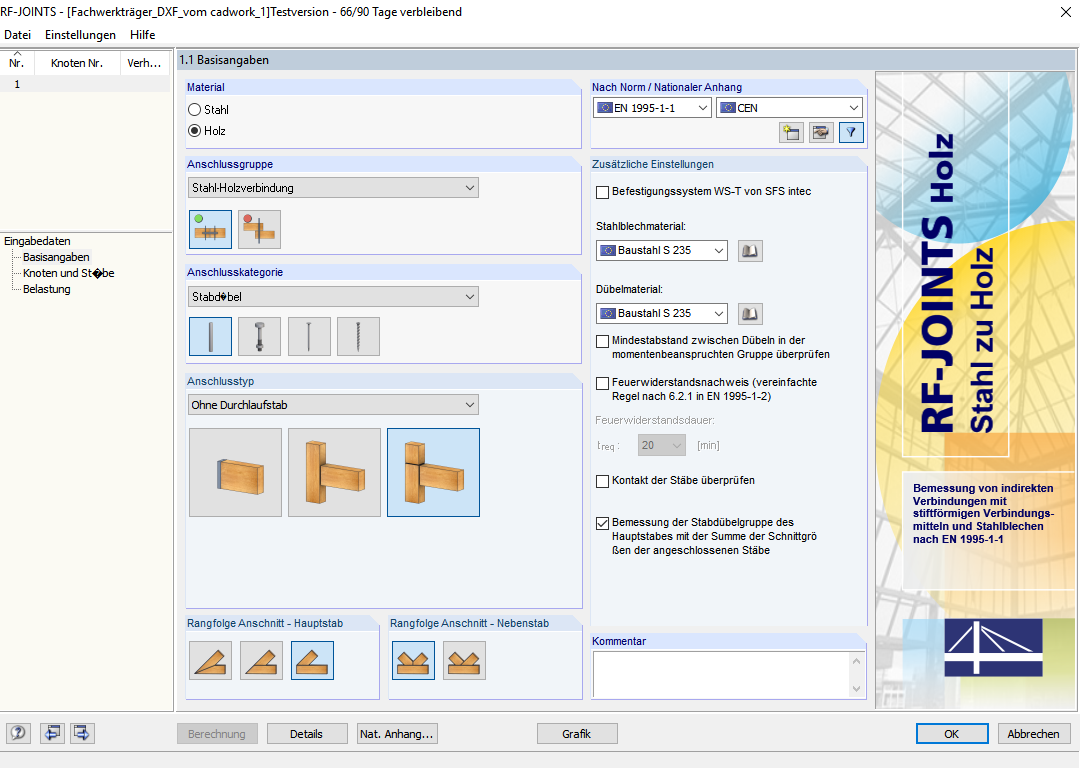Pick second Nebenstab cut priority icon
Screen dimensions: 1080x768
tap(464, 661)
